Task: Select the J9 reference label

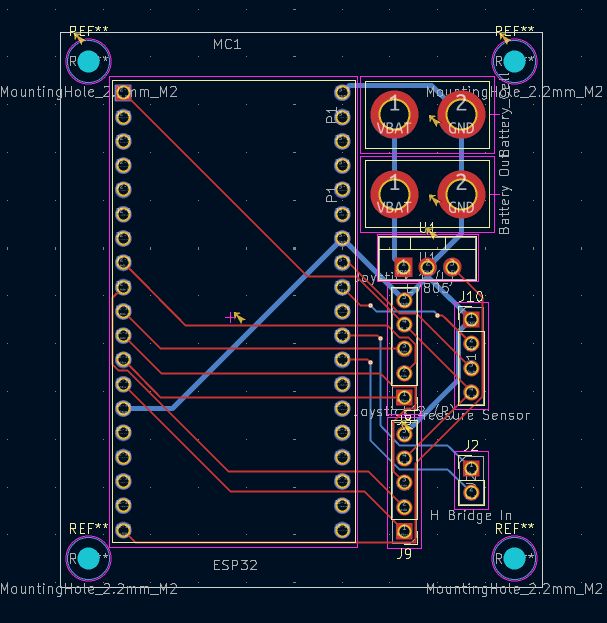Action: point(404,553)
